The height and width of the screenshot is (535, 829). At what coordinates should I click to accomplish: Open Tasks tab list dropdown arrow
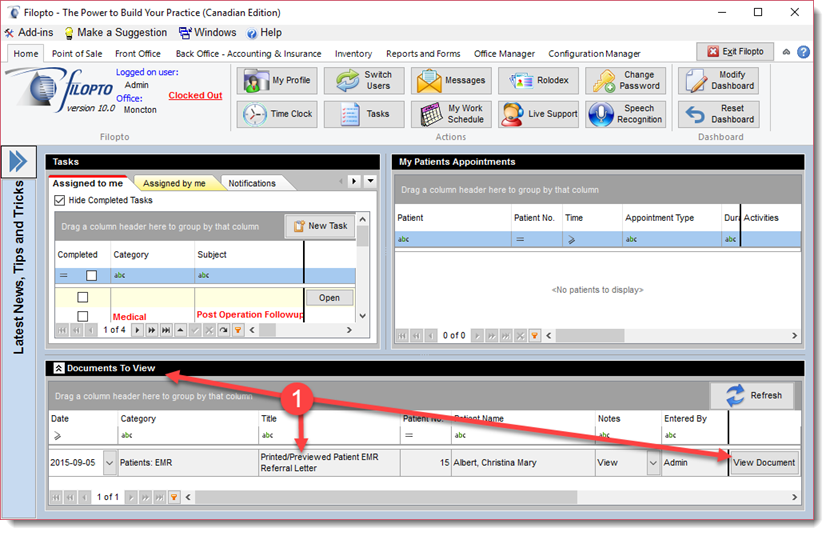pyautogui.click(x=371, y=181)
